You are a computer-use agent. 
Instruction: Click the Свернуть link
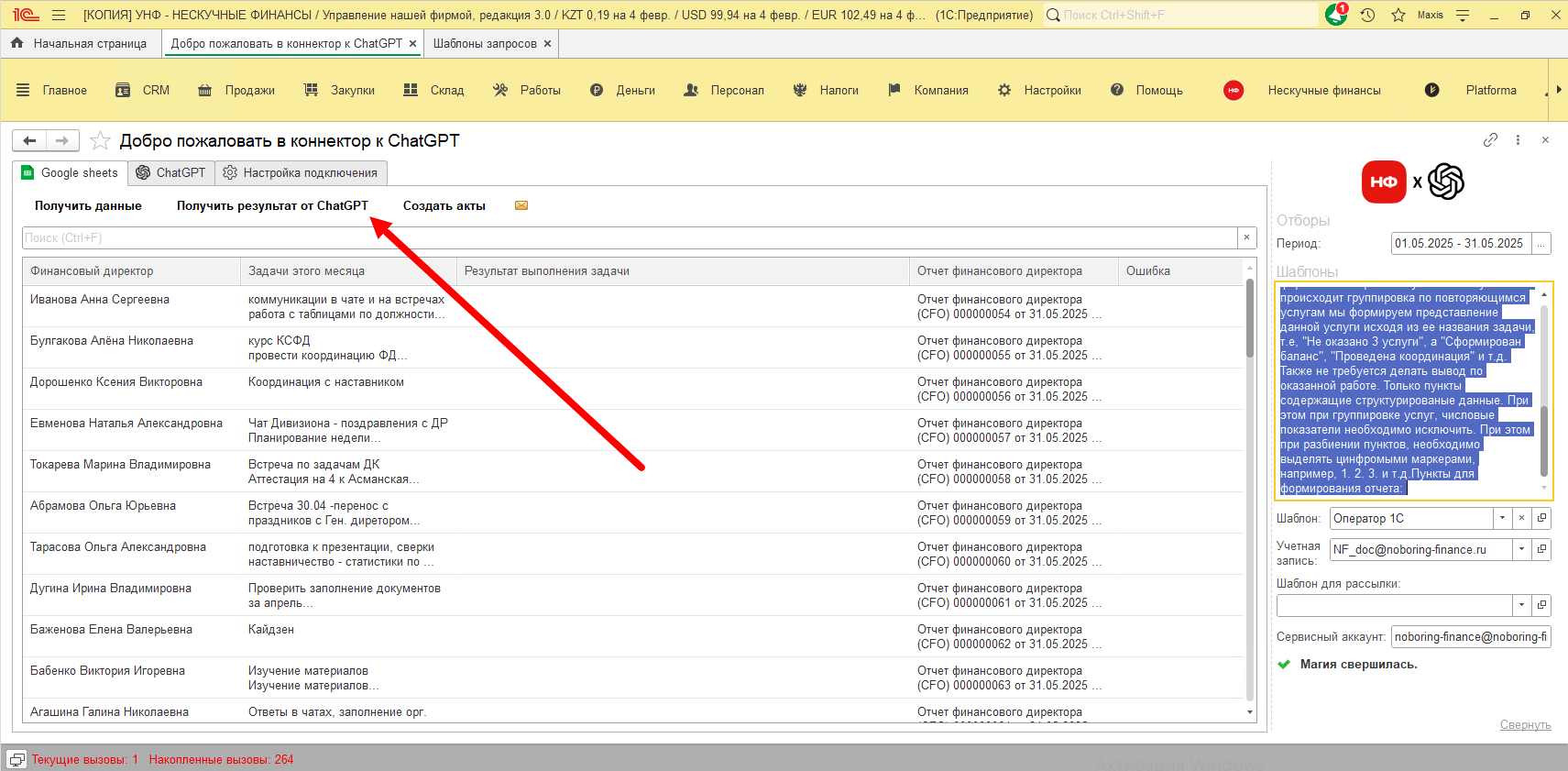[x=1525, y=724]
